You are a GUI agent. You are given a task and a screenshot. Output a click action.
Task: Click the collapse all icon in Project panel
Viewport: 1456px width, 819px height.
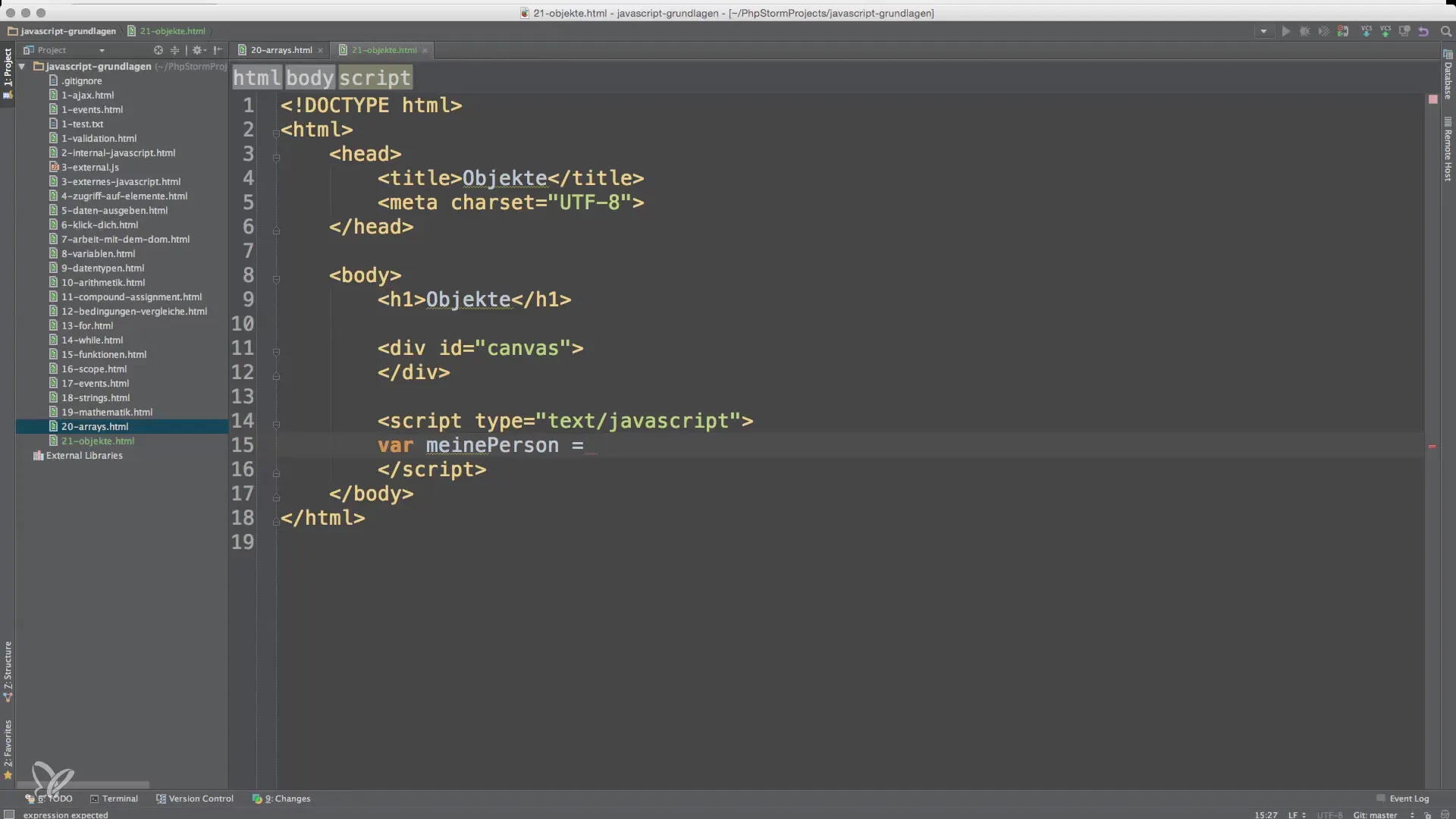tap(174, 50)
